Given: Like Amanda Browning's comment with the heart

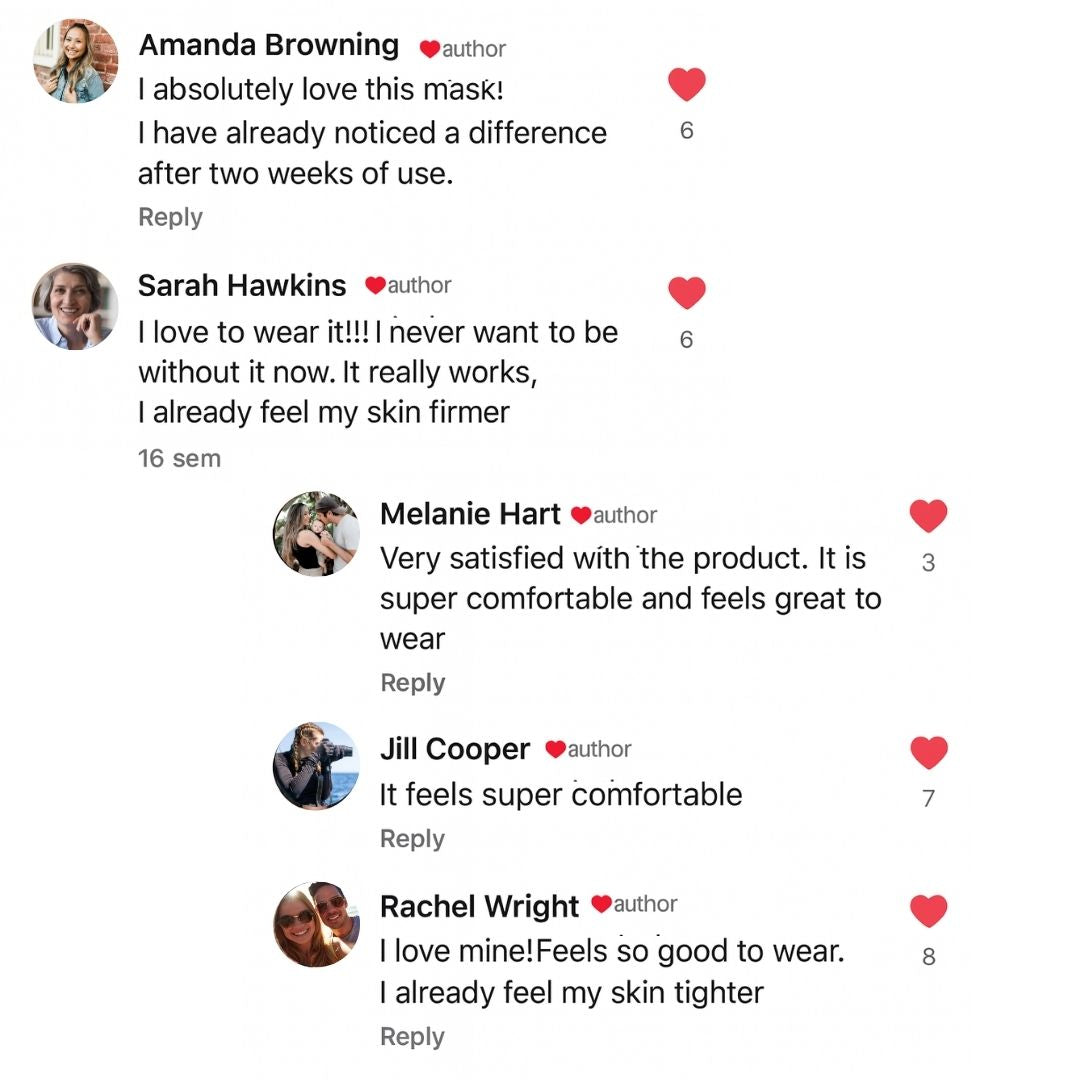Looking at the screenshot, I should pos(686,85).
